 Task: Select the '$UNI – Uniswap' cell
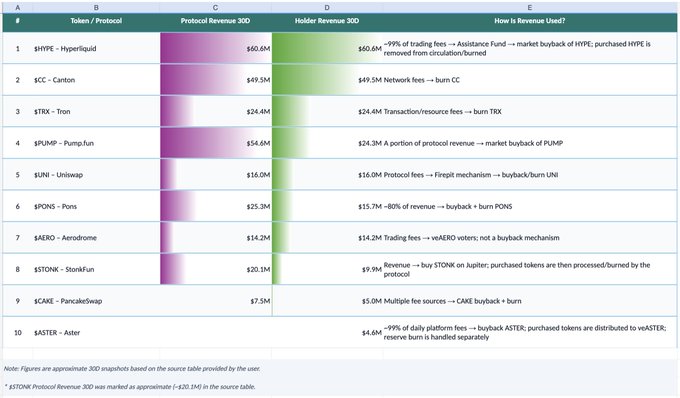(96, 175)
